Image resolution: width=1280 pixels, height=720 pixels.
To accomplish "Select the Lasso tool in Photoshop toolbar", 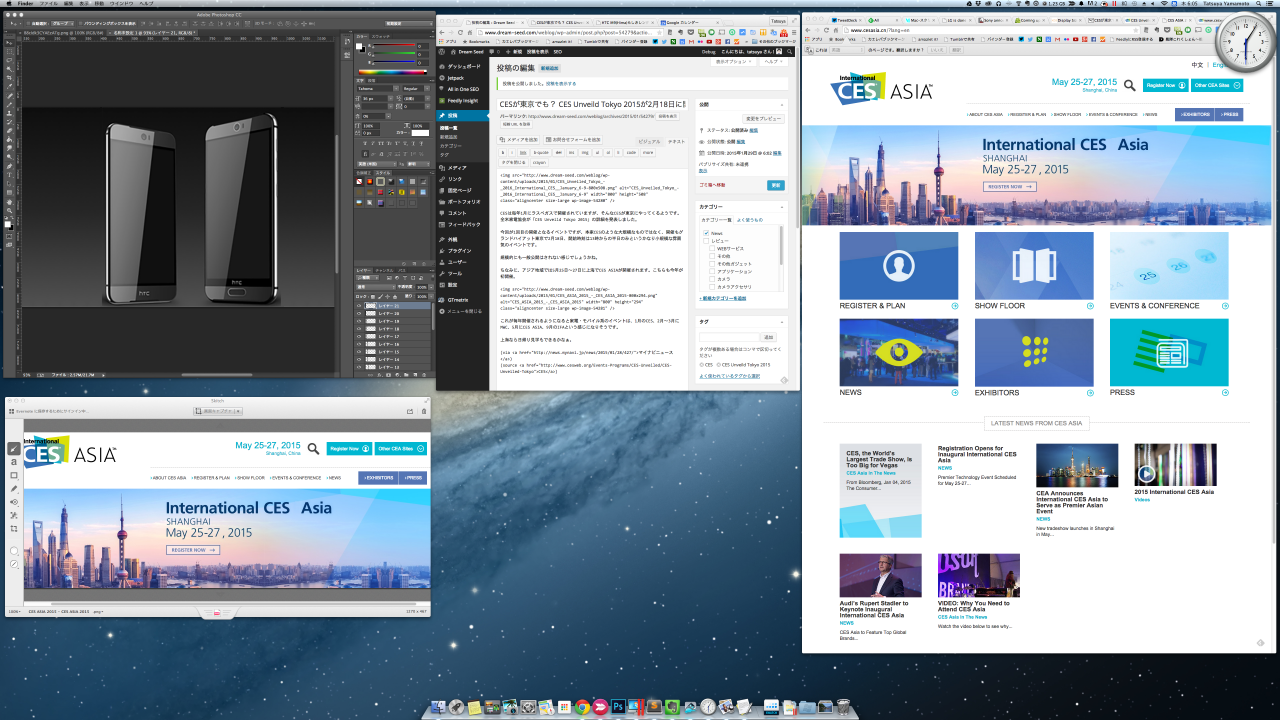I will click(9, 60).
